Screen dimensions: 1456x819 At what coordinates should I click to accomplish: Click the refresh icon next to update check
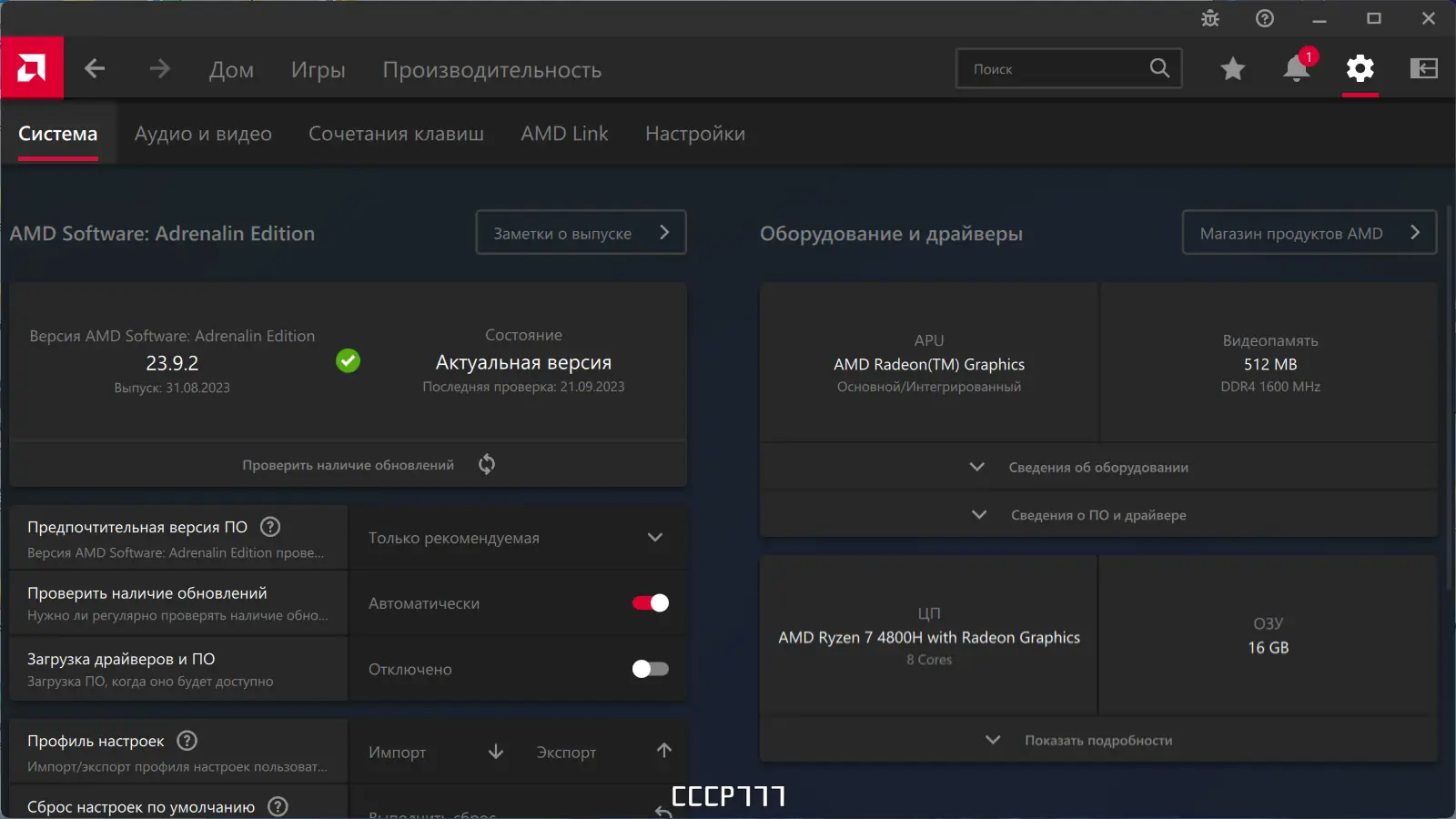pyautogui.click(x=486, y=464)
